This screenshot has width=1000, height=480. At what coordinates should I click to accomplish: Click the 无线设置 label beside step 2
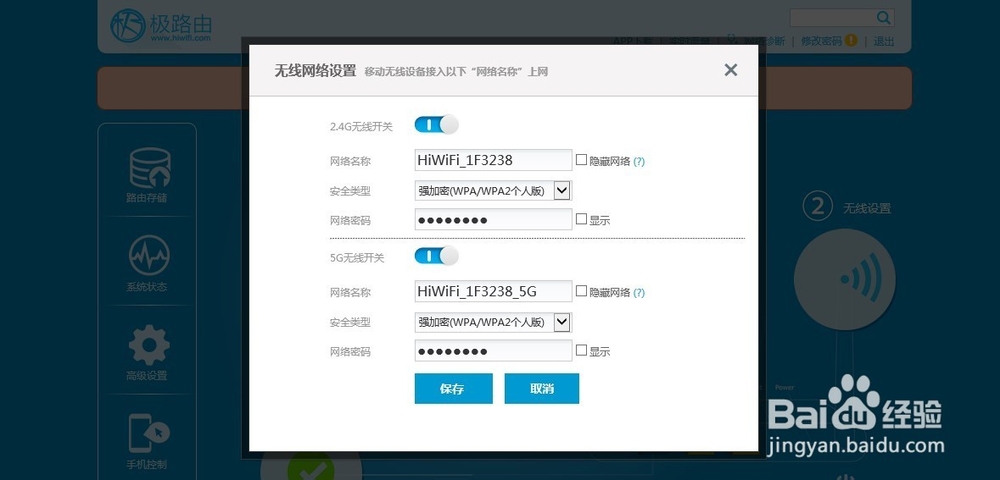coord(867,208)
